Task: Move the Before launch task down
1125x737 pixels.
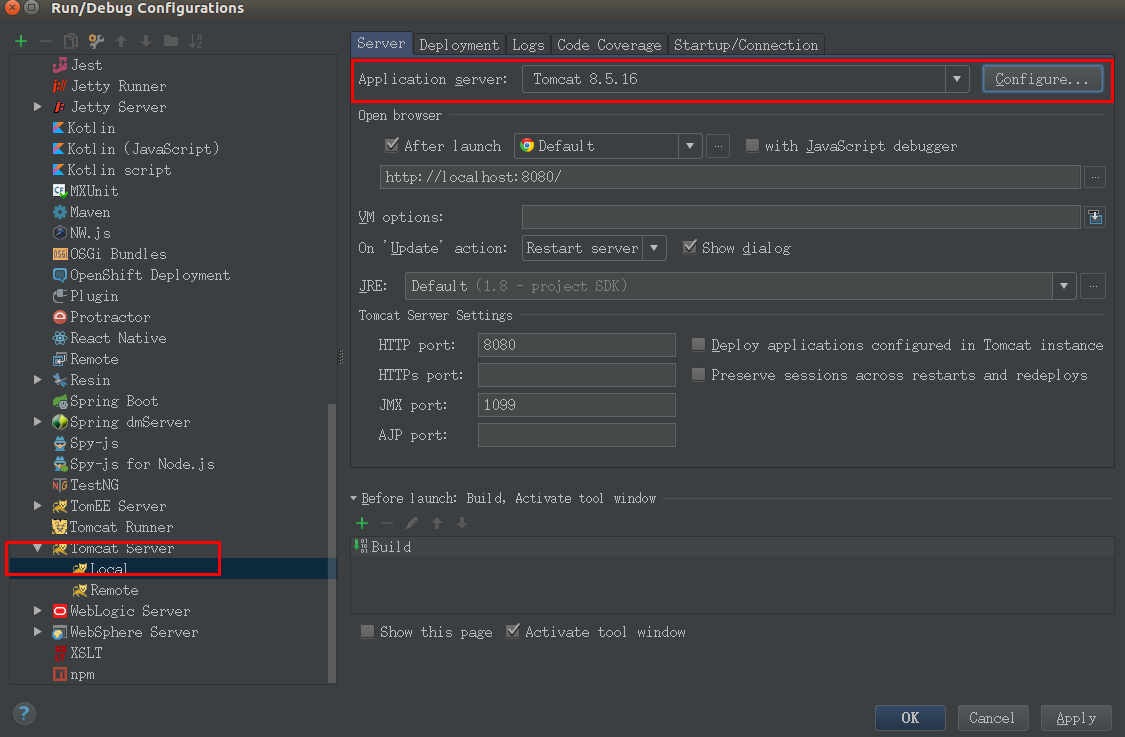Action: (x=462, y=523)
